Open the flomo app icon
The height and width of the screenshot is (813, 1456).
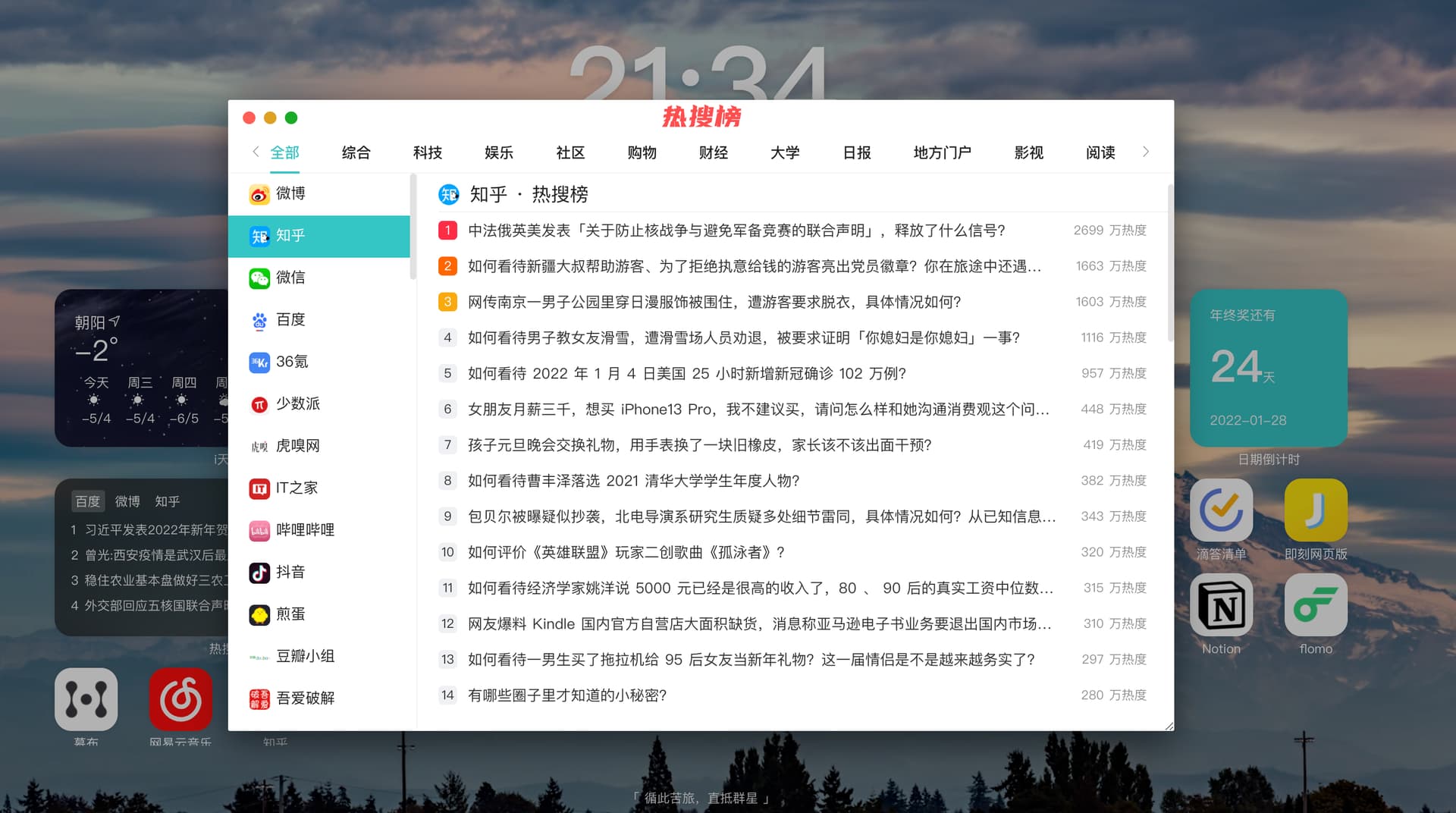click(x=1315, y=606)
